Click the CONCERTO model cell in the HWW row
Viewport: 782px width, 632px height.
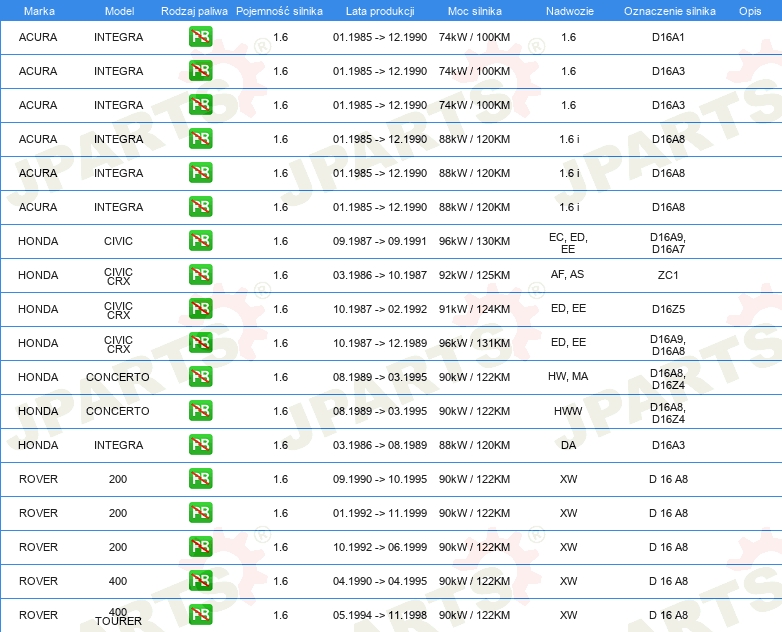[118, 411]
